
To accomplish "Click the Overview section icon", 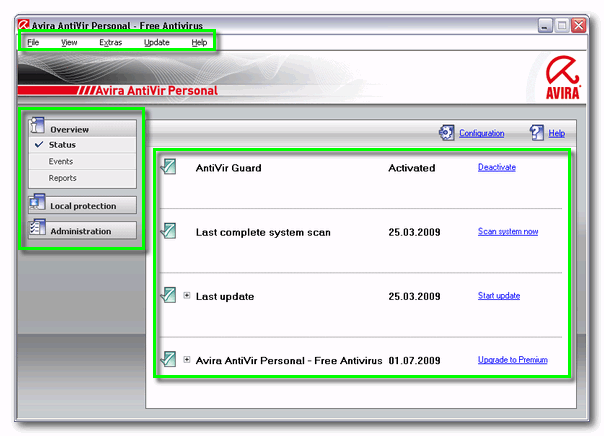I will pyautogui.click(x=37, y=125).
